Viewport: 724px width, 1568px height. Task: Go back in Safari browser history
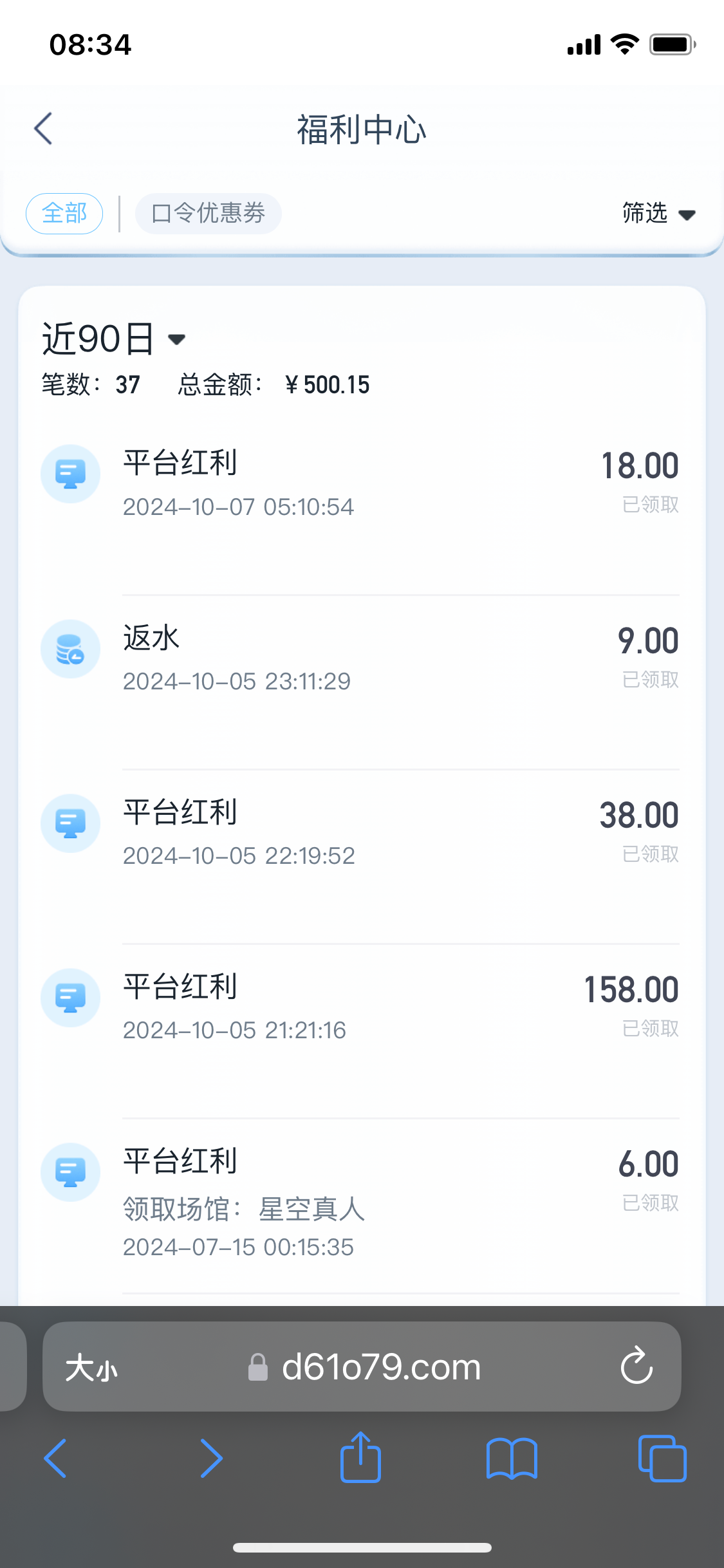pyautogui.click(x=55, y=1458)
